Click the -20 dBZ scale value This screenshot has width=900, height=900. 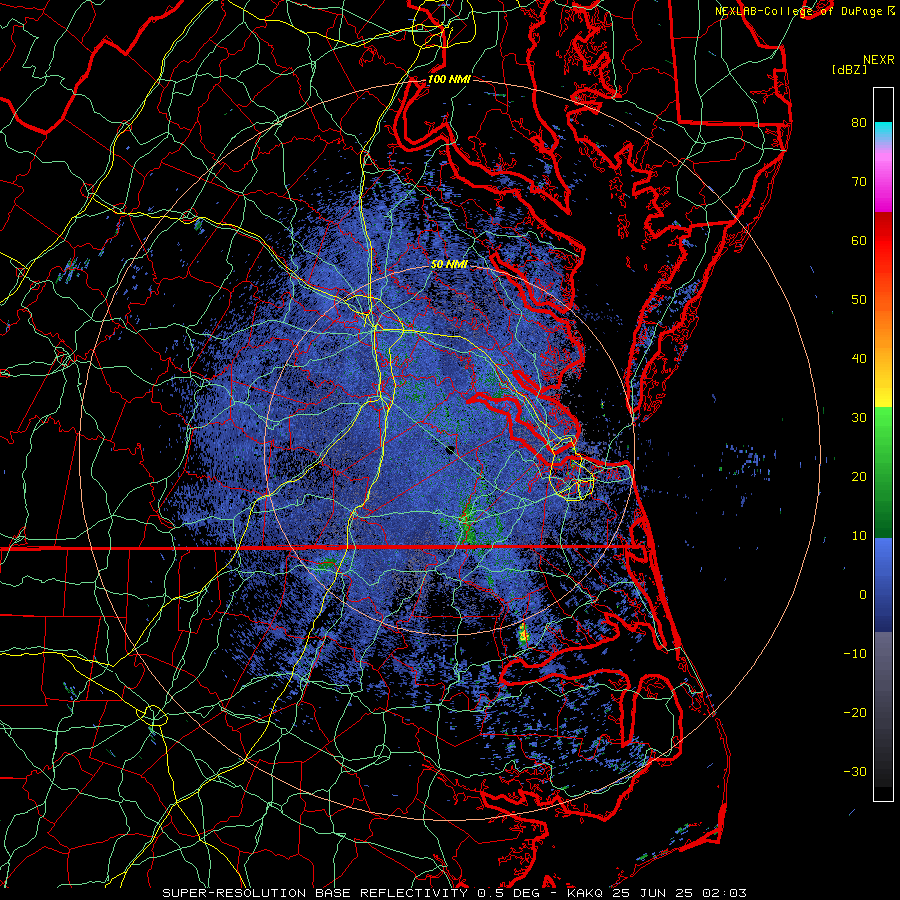[855, 713]
